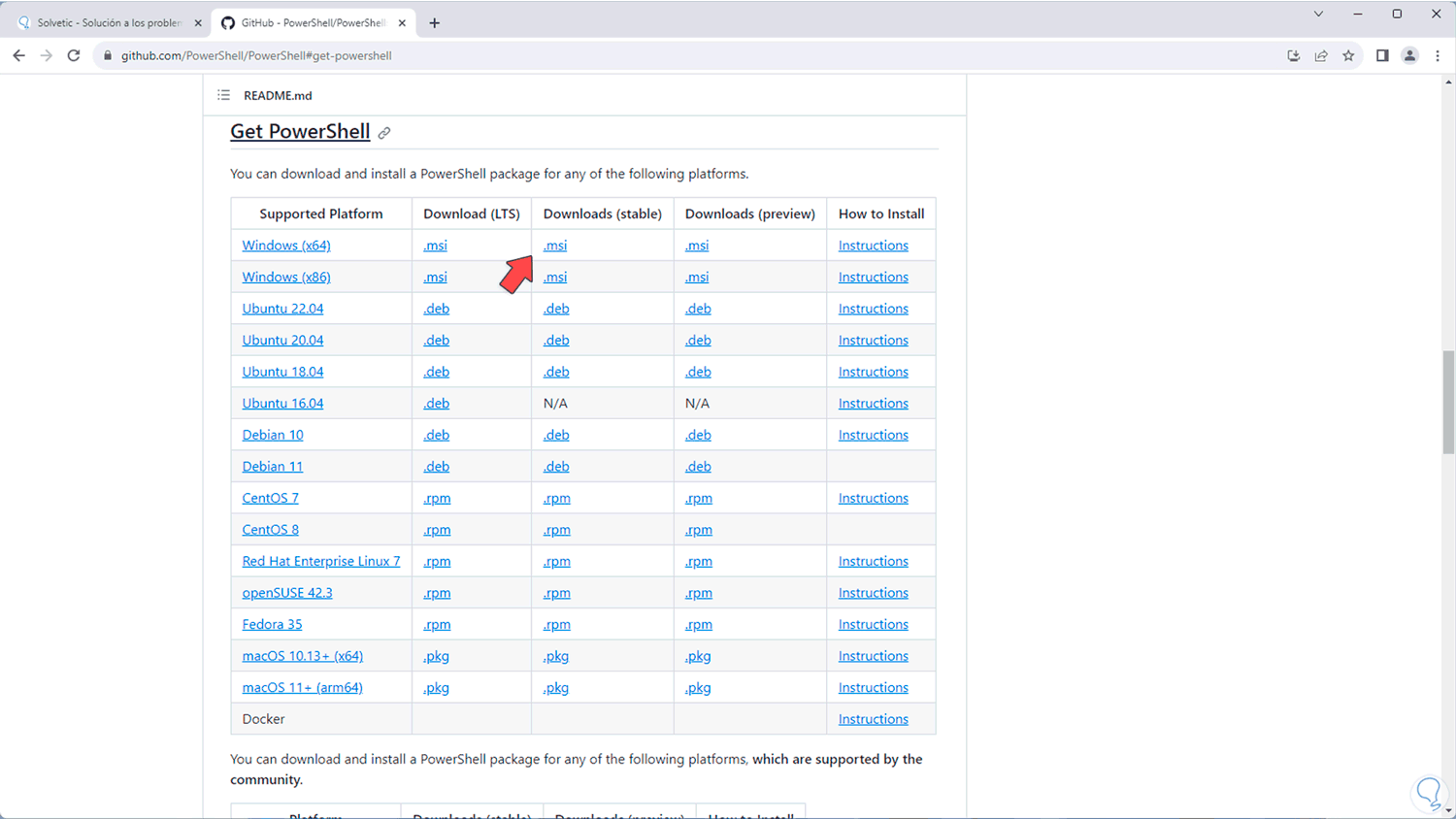The height and width of the screenshot is (819, 1456).
Task: Switch to the Solvetic tab
Action: (109, 23)
